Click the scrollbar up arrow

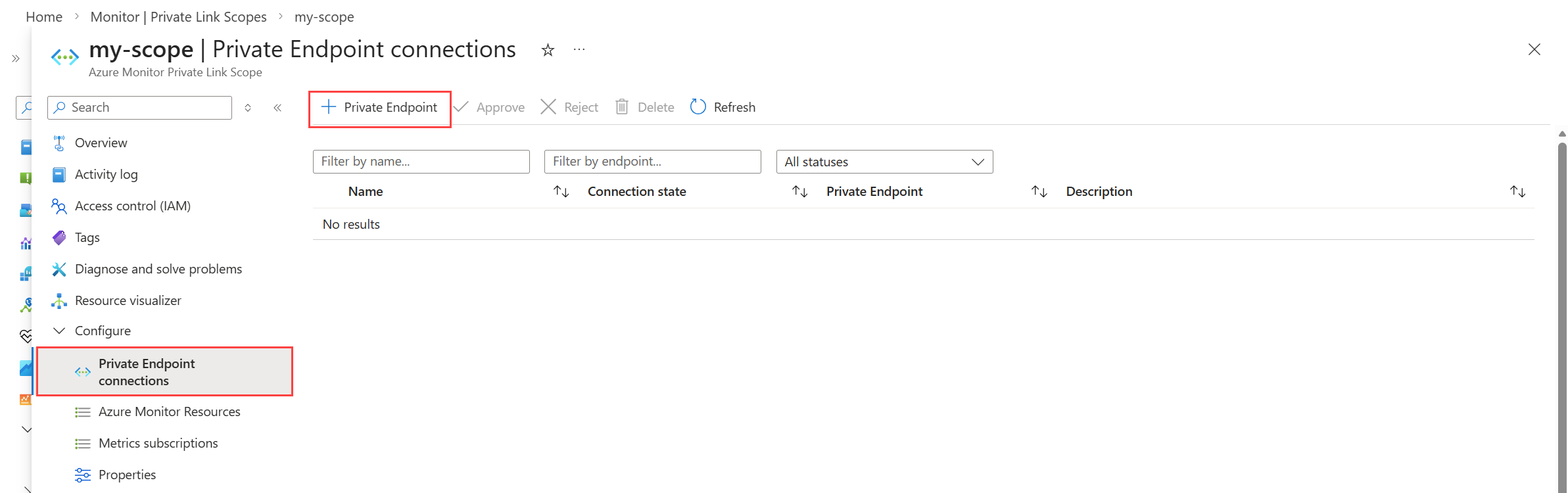click(1562, 134)
